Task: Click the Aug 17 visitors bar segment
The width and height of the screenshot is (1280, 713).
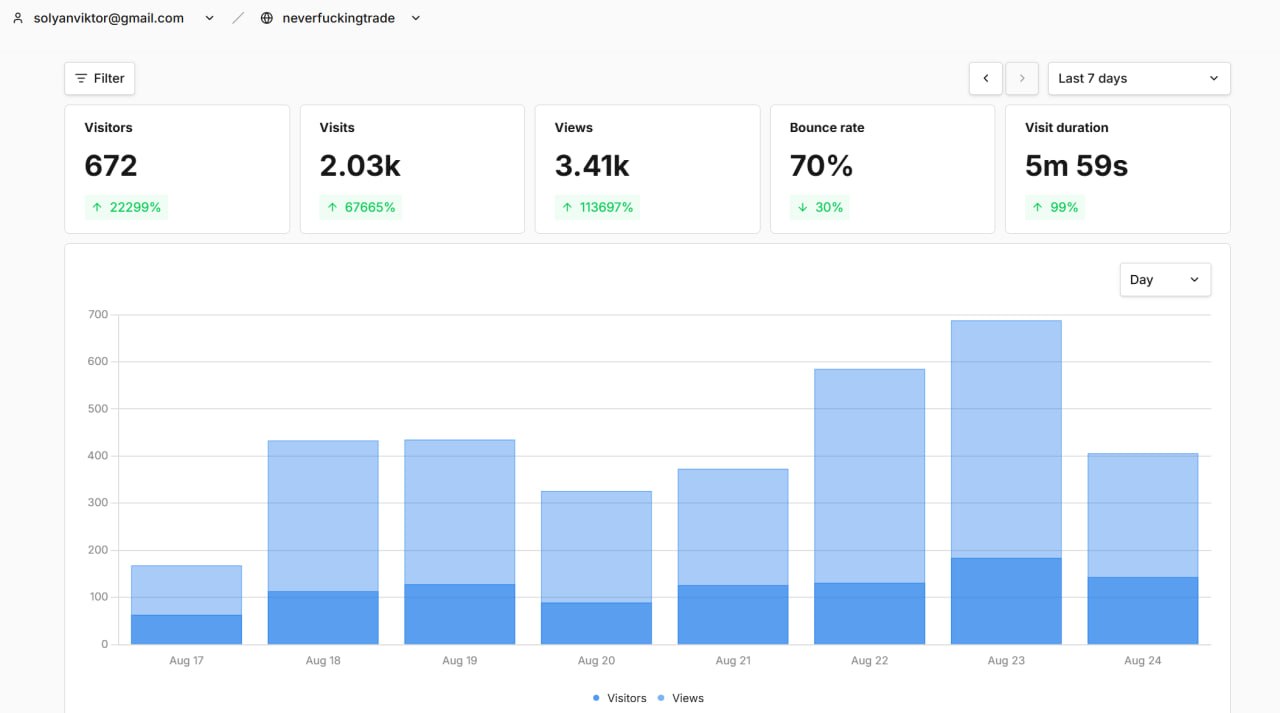Action: pos(186,629)
